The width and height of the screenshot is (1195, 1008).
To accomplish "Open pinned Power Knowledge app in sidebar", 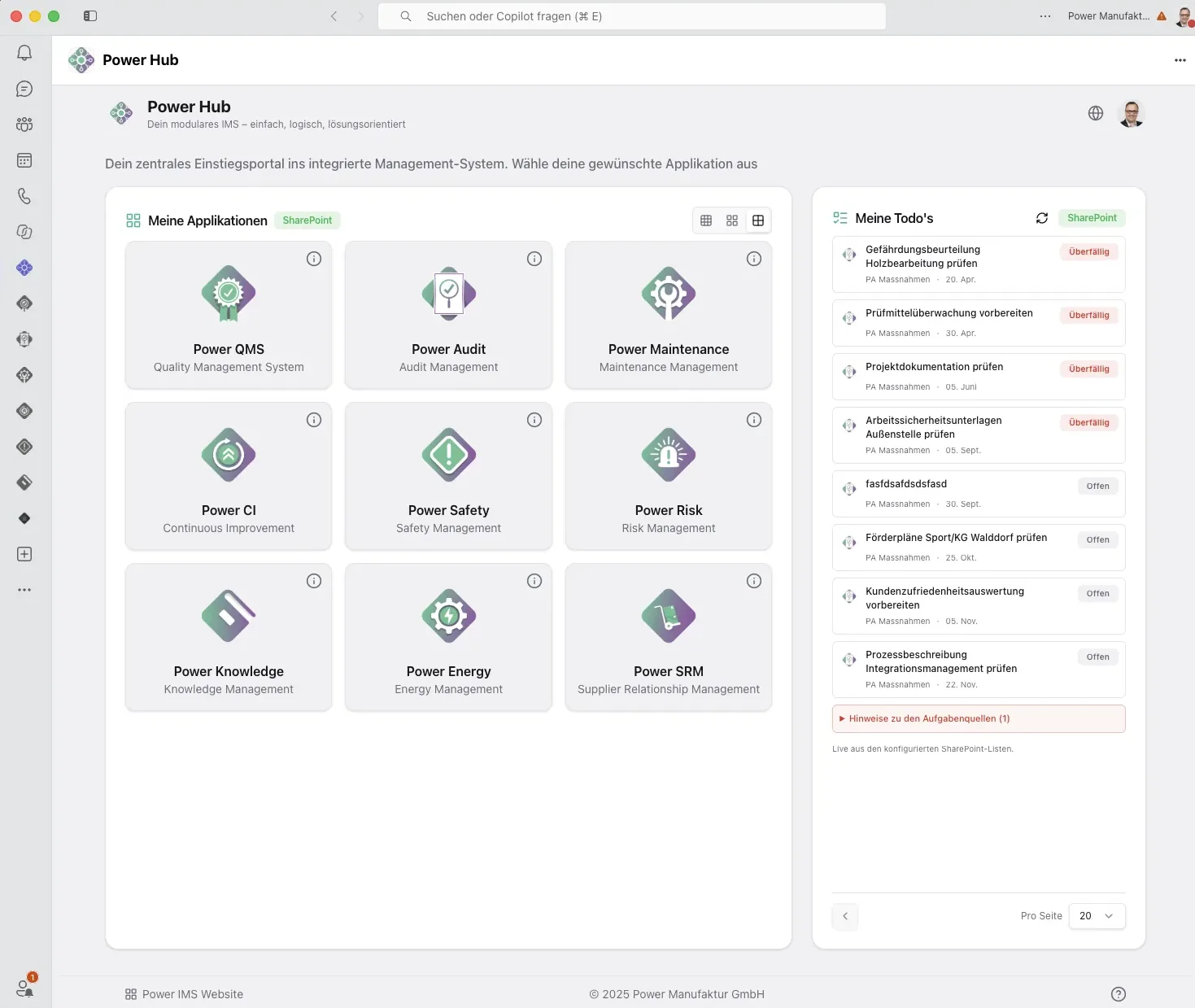I will click(x=24, y=482).
